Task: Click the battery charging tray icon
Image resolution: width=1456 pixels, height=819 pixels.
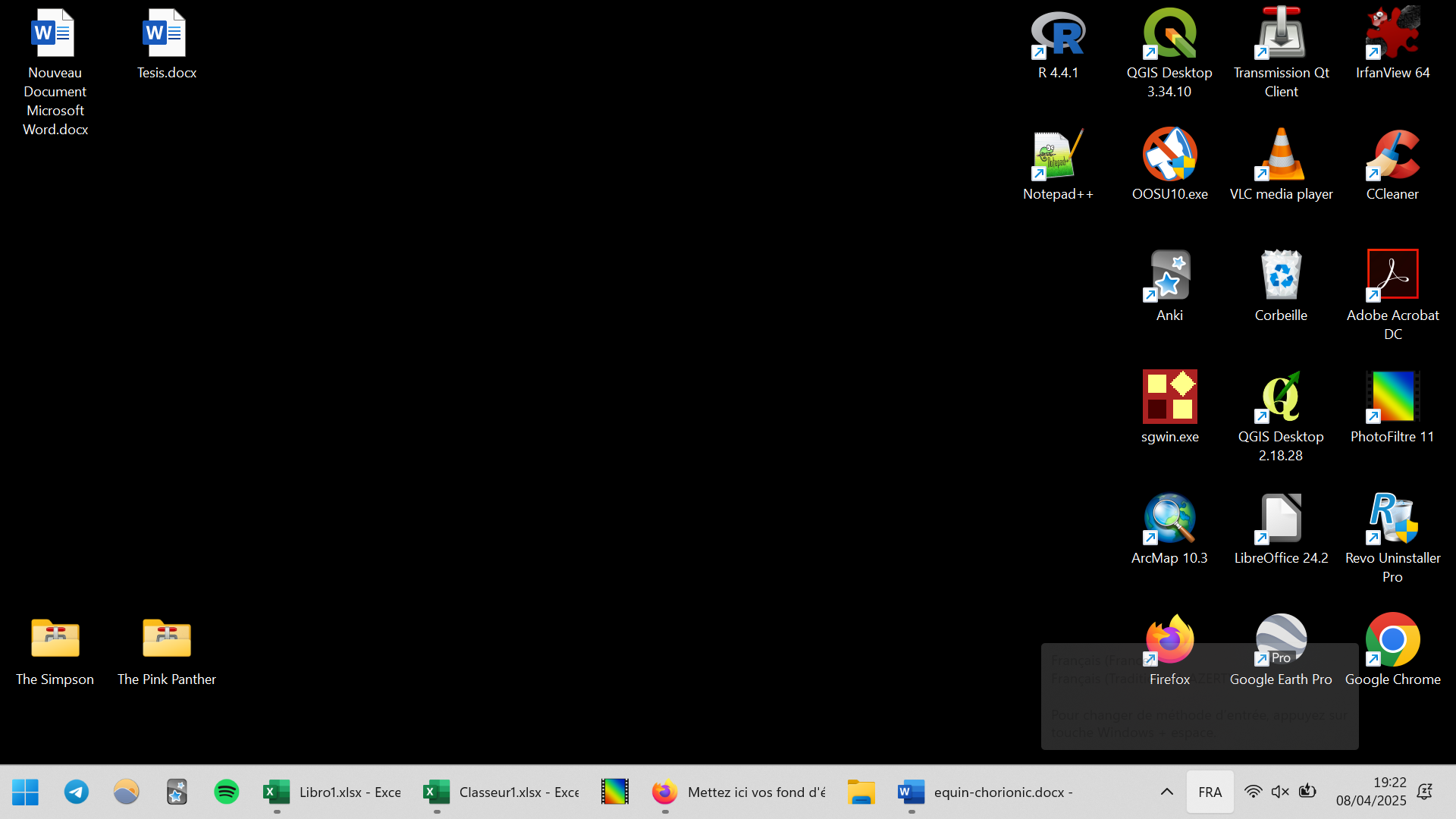Action: [1307, 792]
